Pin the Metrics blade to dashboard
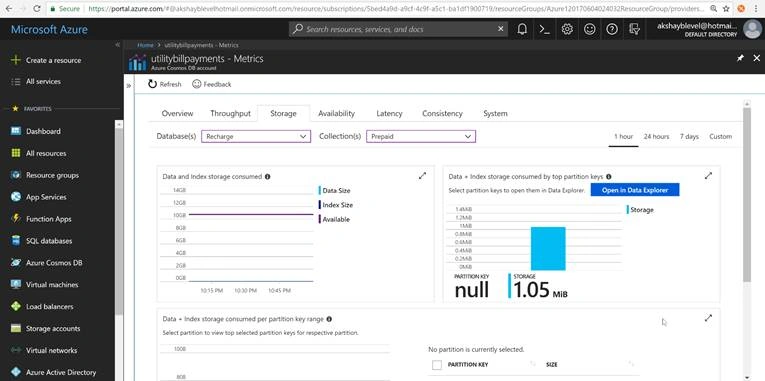 (740, 58)
